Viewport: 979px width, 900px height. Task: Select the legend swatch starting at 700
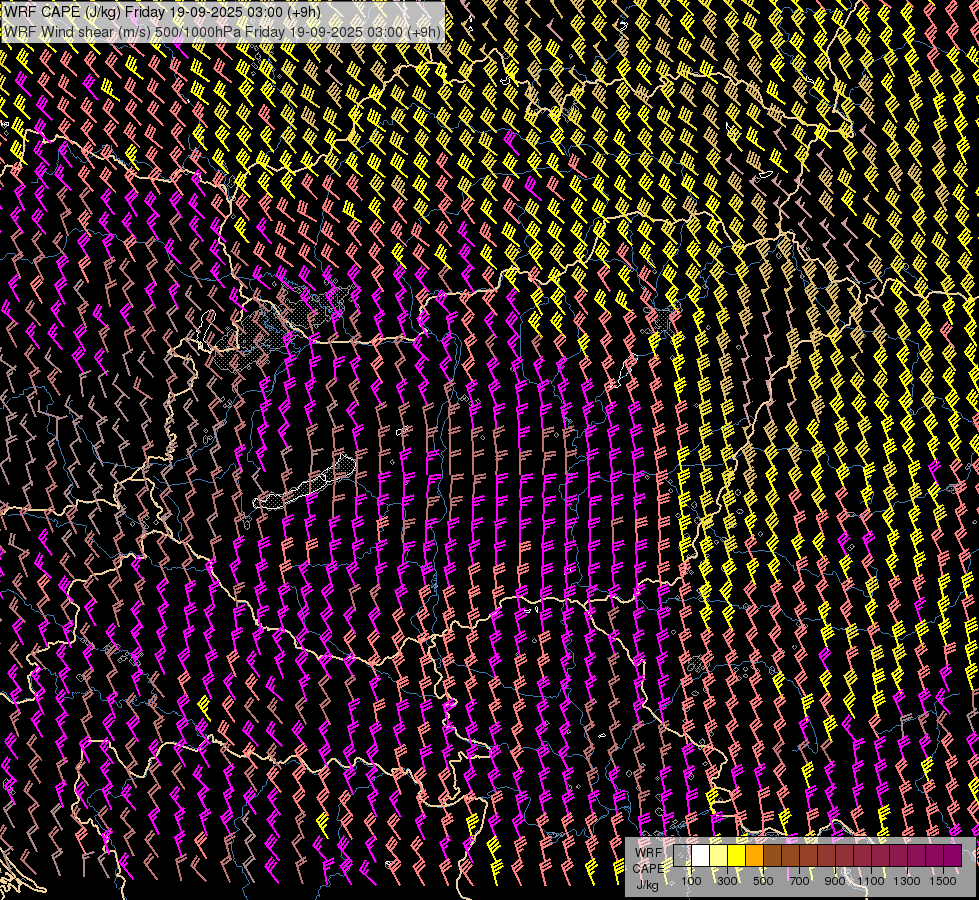tap(808, 855)
